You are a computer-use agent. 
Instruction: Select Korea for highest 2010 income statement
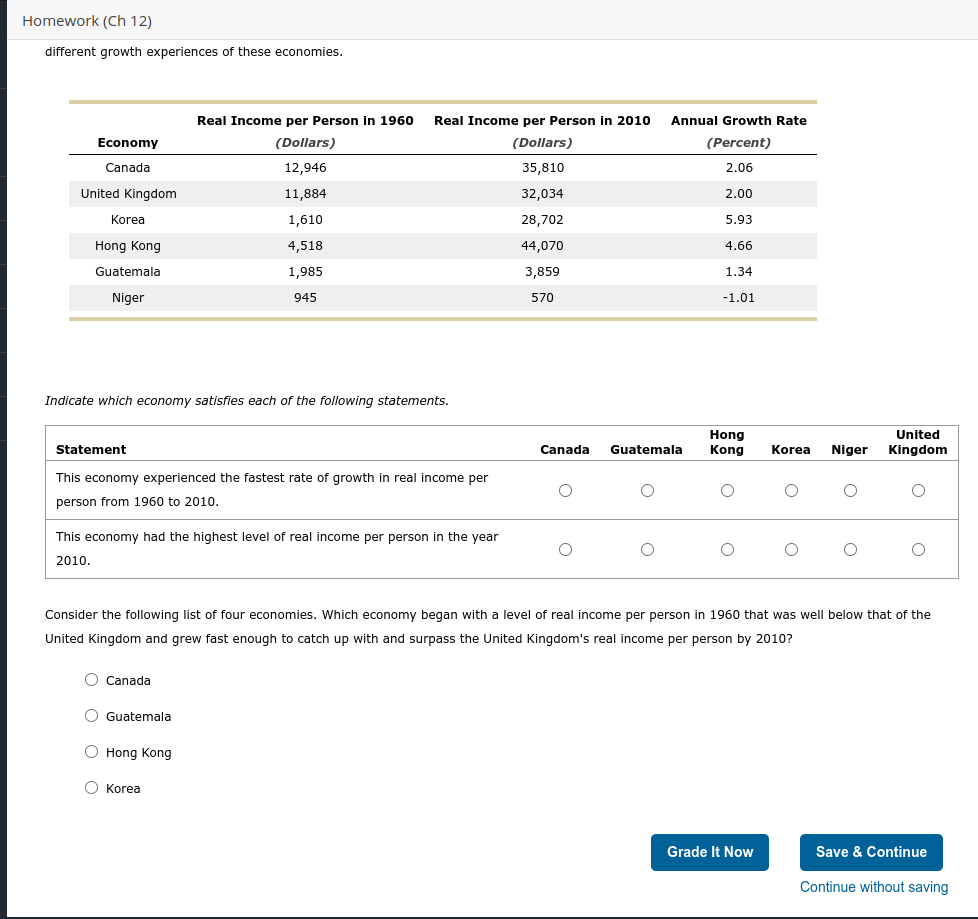coord(791,549)
